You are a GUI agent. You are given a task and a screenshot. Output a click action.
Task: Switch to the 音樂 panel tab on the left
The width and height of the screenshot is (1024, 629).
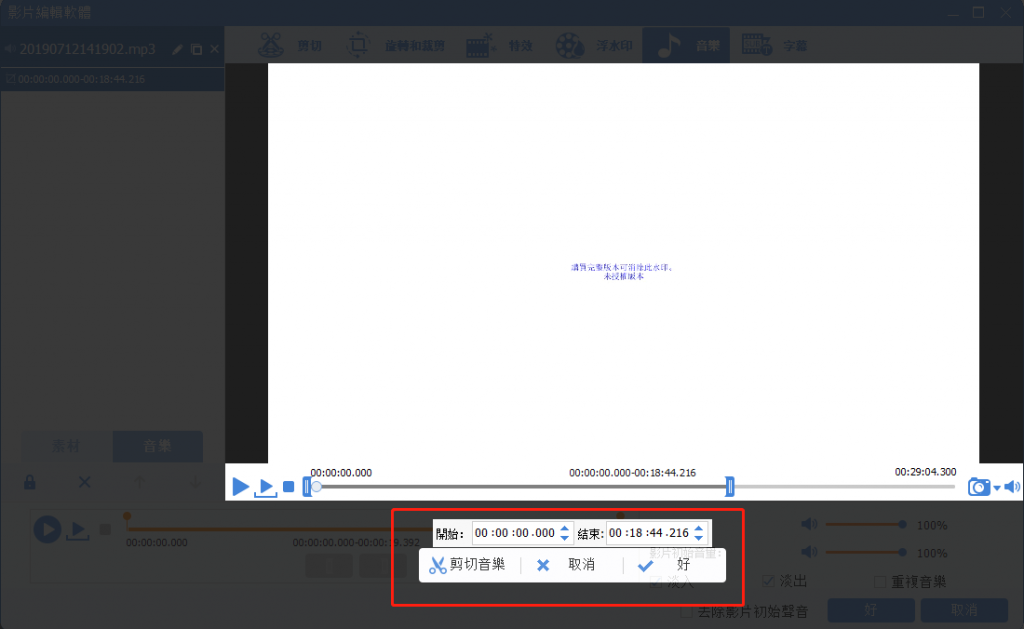(157, 446)
